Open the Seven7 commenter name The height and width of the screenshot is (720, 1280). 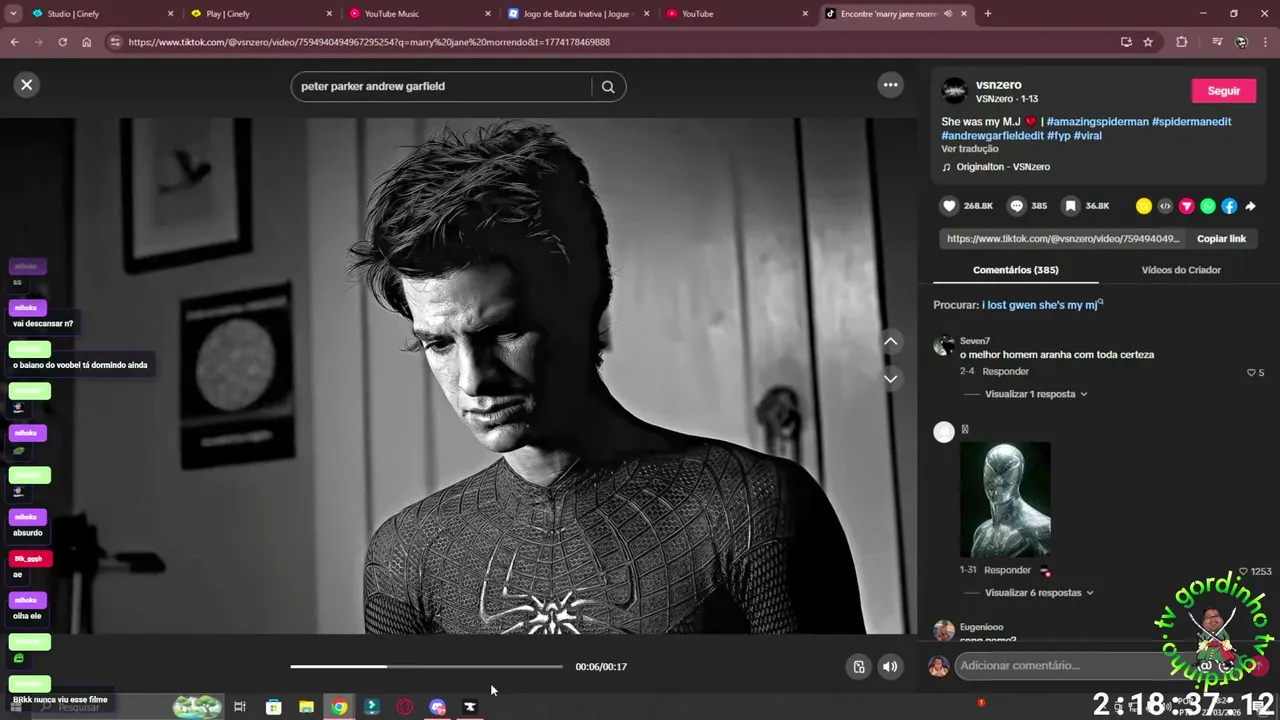point(974,341)
